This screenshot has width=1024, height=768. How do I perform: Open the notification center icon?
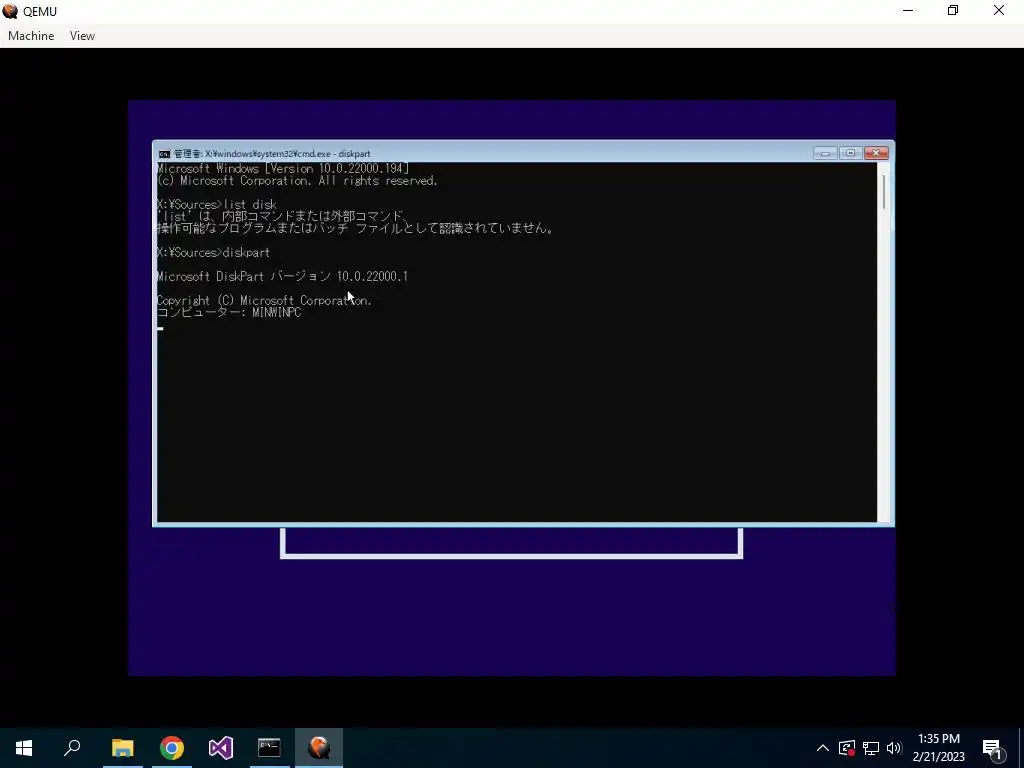click(x=993, y=748)
